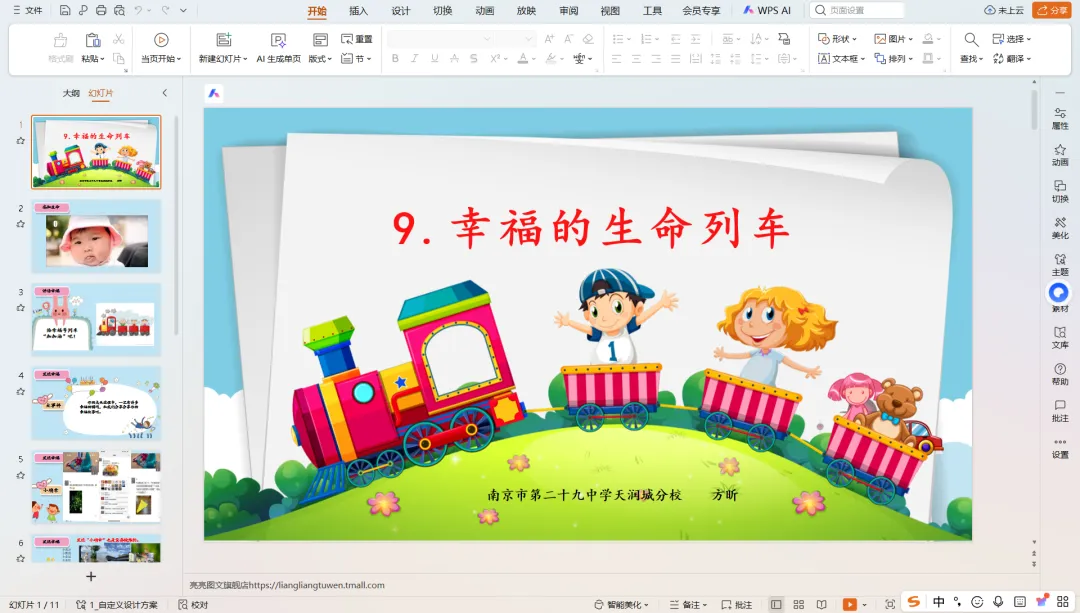Open the 设置 settings in right sidebar
The height and width of the screenshot is (613, 1080).
tap(1060, 448)
